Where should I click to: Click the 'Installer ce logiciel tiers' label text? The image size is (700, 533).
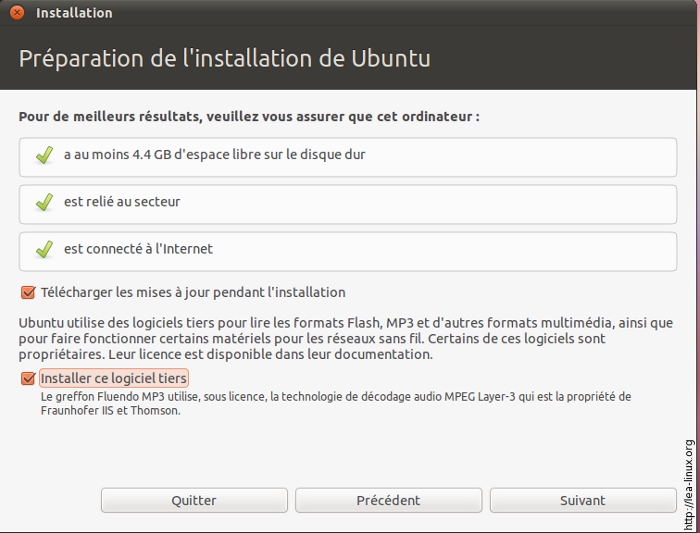tap(113, 379)
